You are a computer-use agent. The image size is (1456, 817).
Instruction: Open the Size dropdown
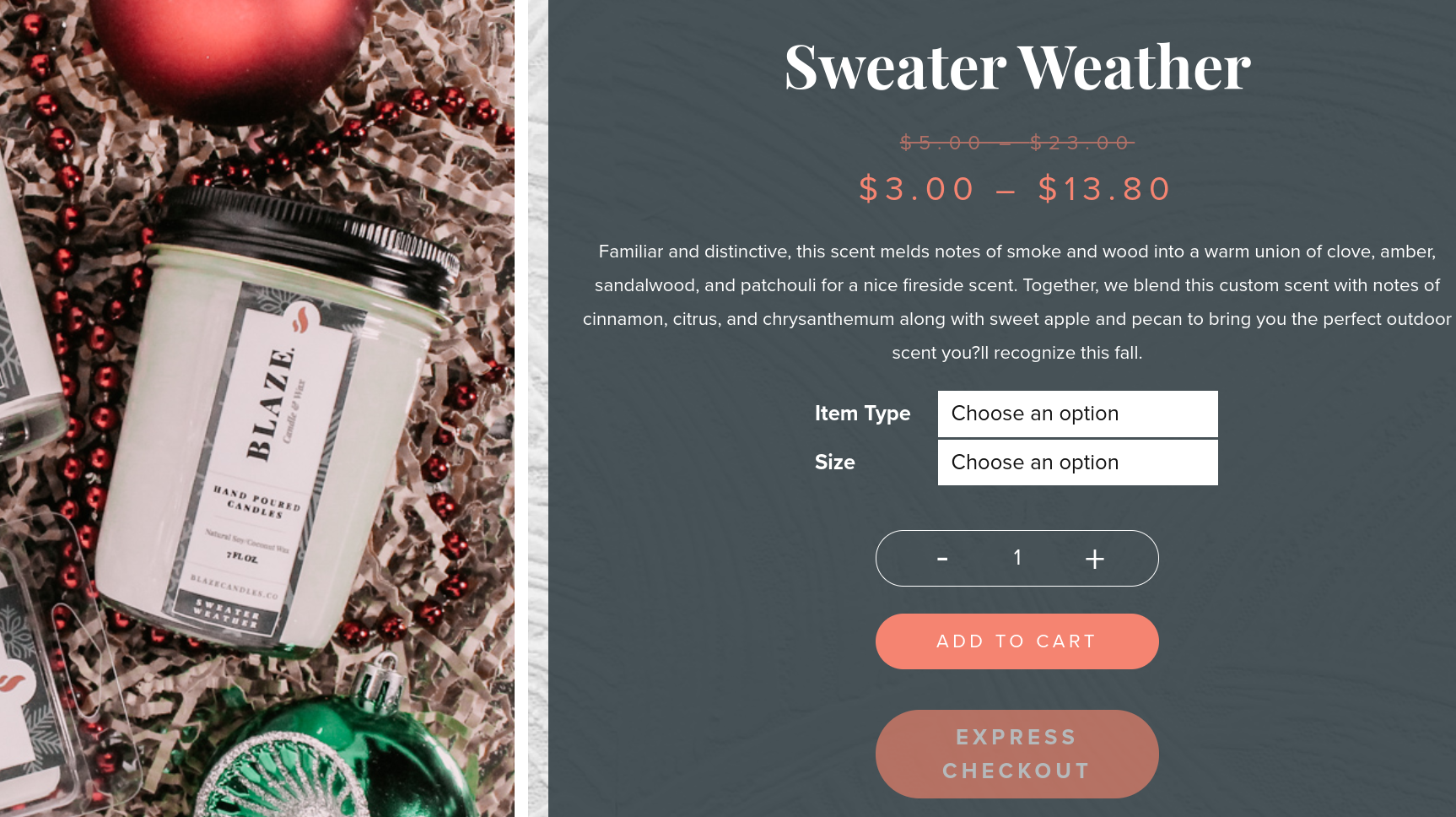coord(1077,463)
